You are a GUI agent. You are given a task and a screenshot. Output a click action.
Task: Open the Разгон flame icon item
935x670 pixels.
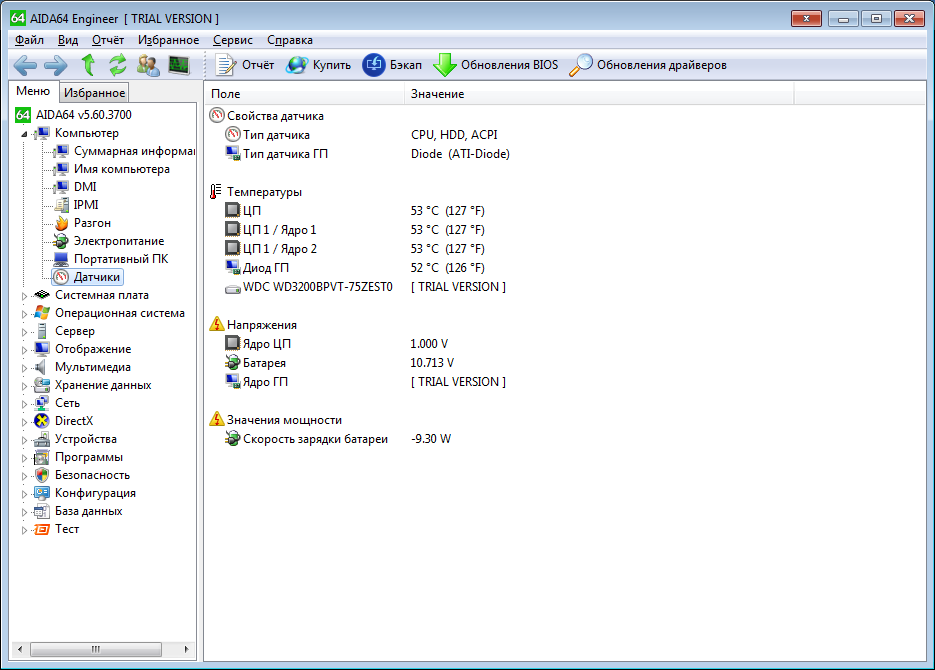pos(61,223)
